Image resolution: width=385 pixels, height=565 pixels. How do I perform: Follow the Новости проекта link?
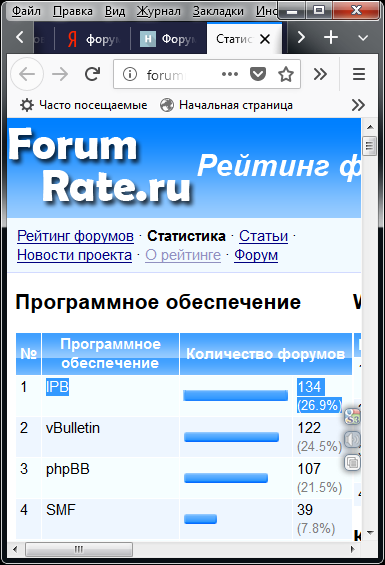(x=74, y=255)
